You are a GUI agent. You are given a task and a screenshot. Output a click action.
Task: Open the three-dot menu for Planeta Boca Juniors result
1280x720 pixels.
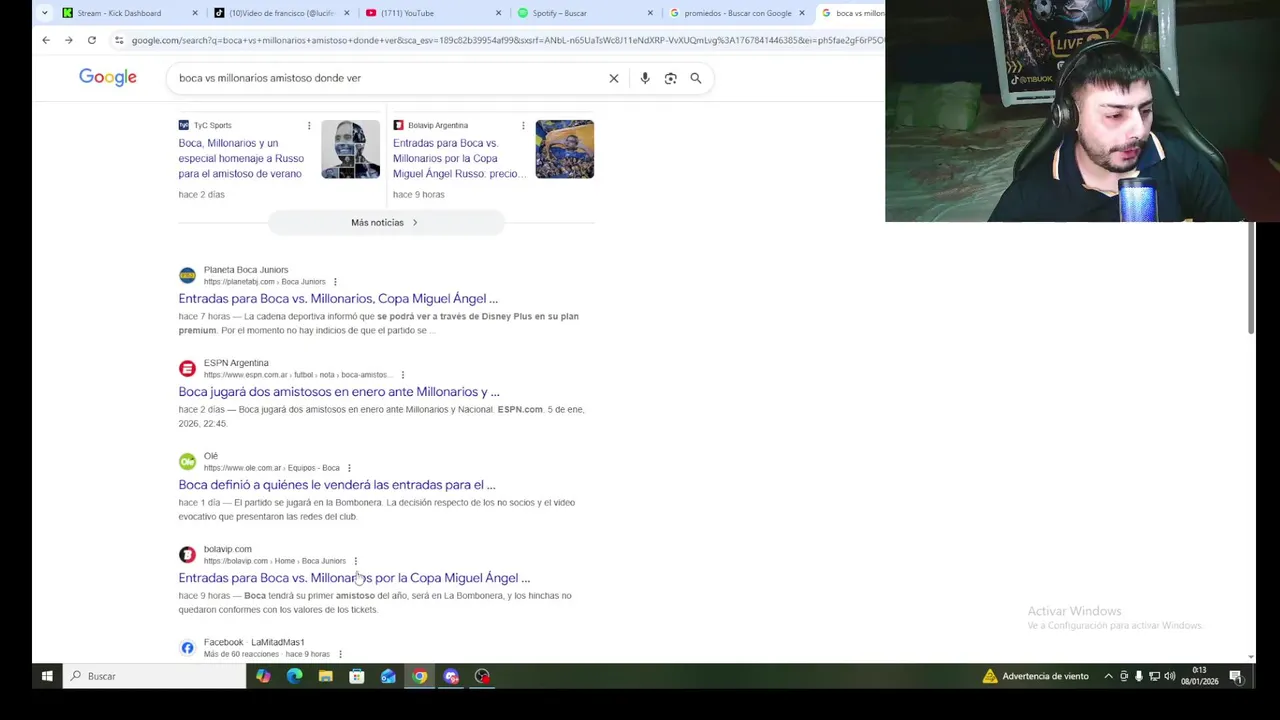click(x=335, y=282)
